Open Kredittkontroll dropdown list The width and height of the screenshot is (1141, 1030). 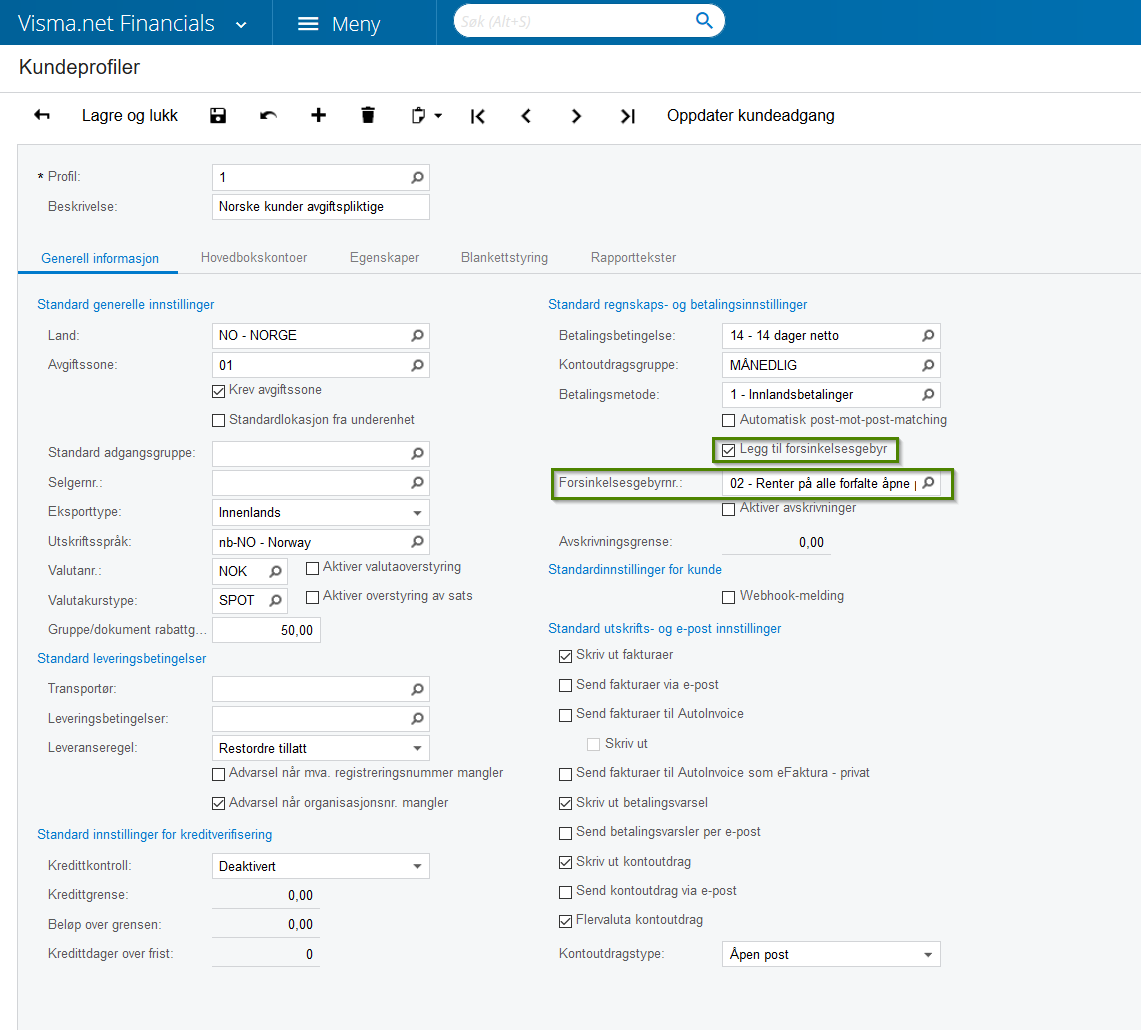[417, 866]
